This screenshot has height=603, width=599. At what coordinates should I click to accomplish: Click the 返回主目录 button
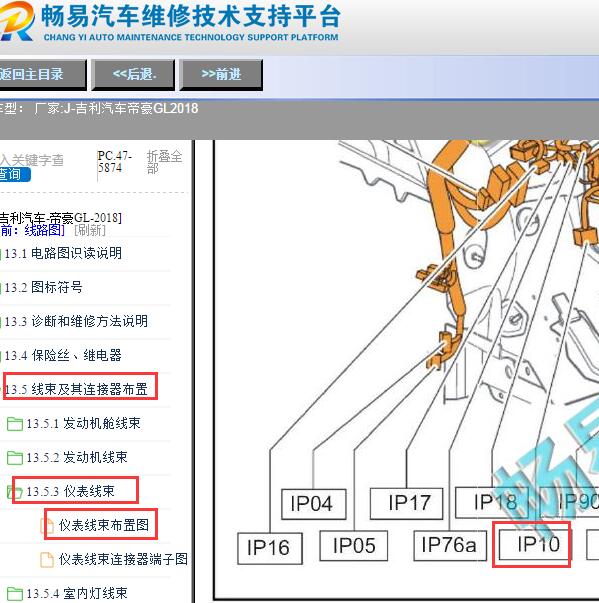(41, 74)
